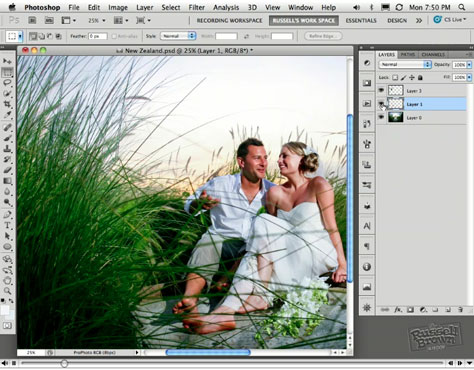Click the Swap width and height arrows
Image resolution: width=474 pixels, height=370 pixels.
pyautogui.click(x=246, y=36)
